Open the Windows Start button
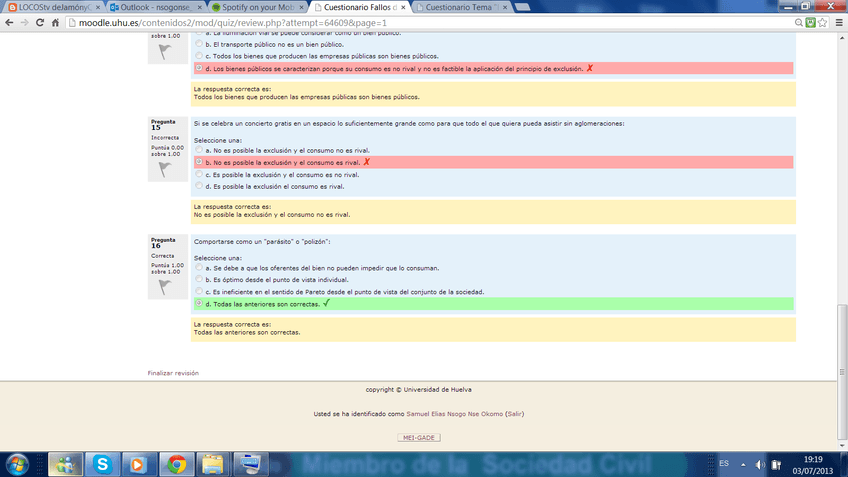Image resolution: width=848 pixels, height=477 pixels. click(x=17, y=465)
